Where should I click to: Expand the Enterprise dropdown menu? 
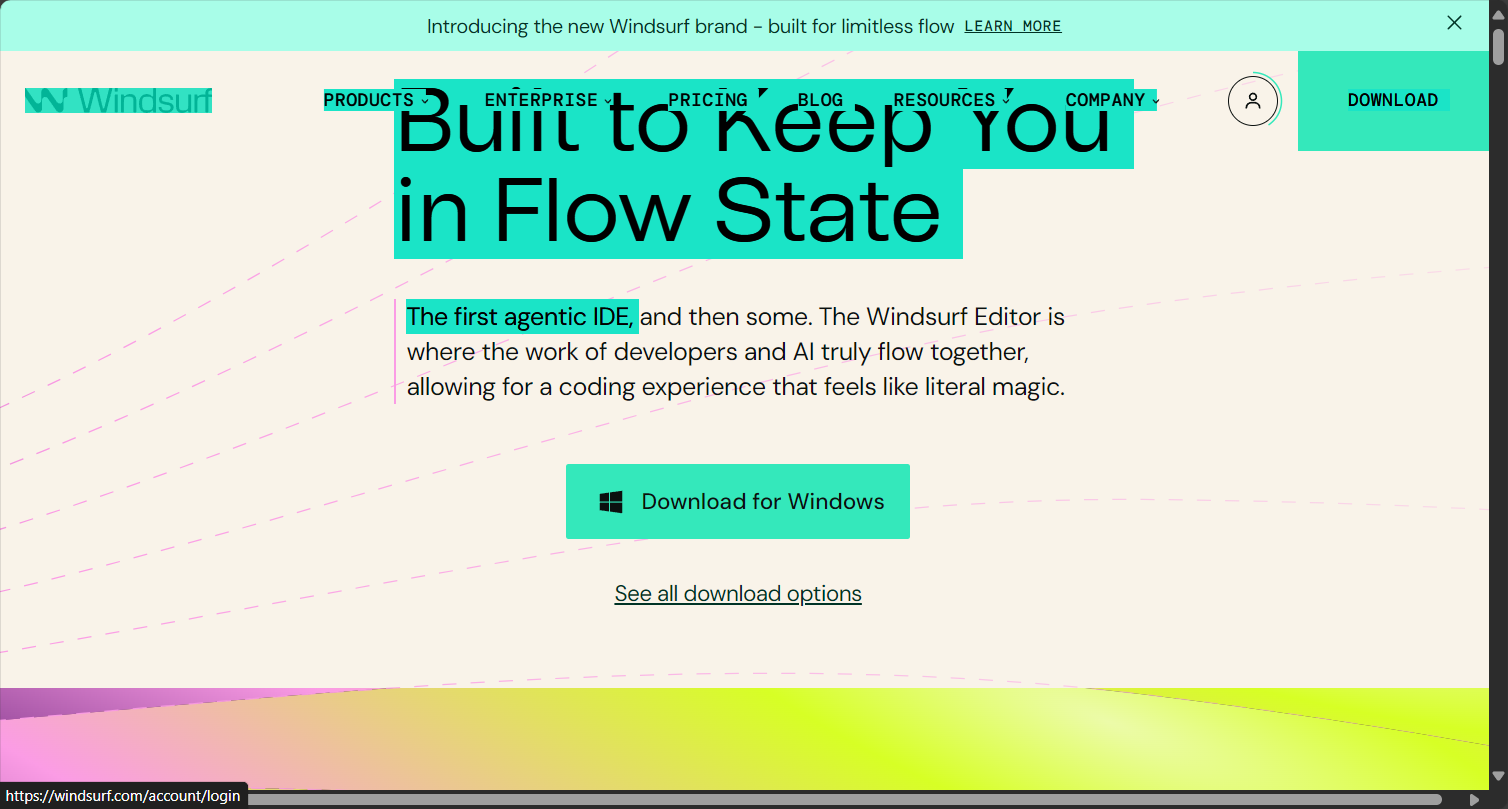click(549, 100)
